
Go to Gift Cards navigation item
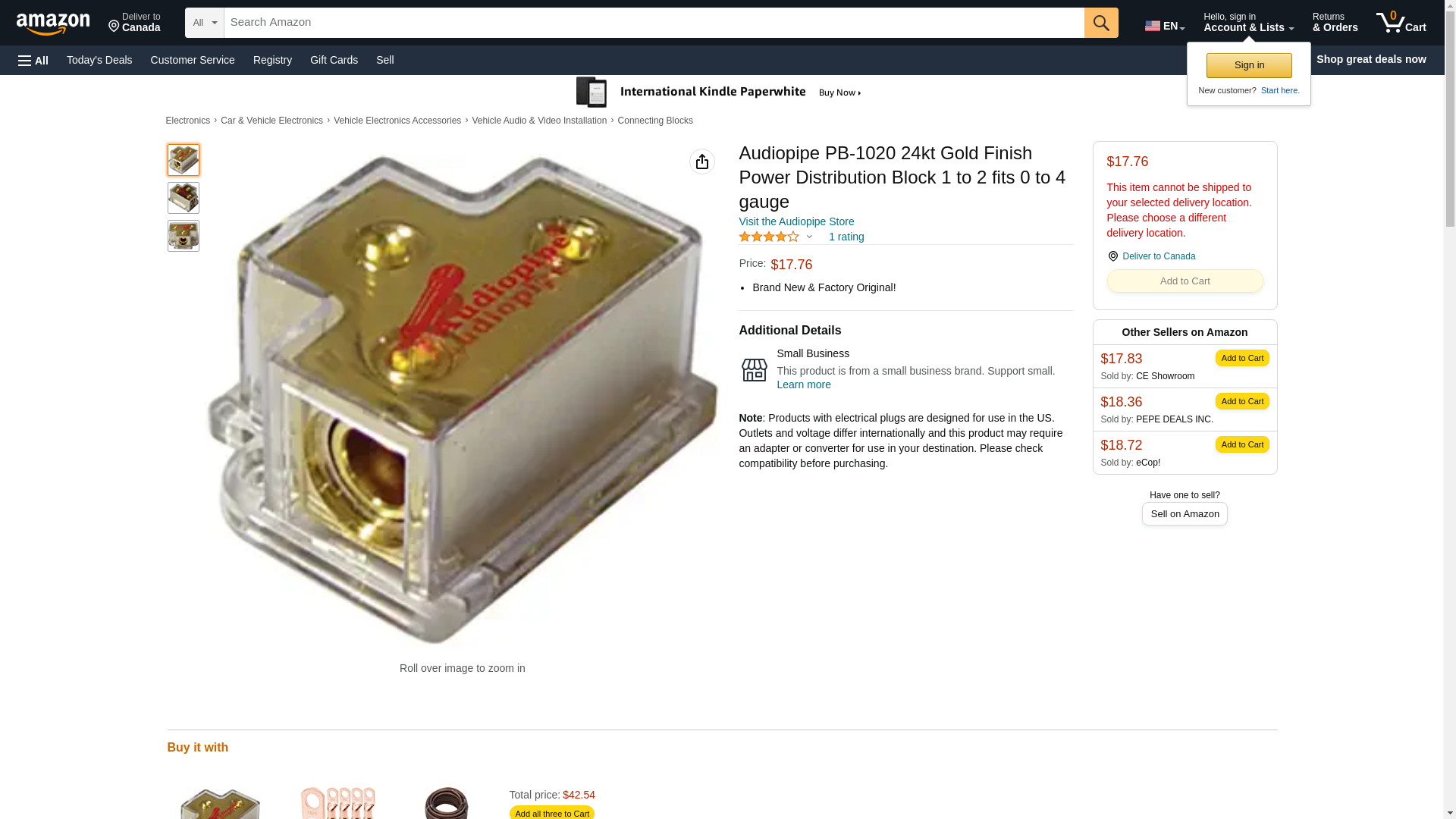click(x=334, y=60)
